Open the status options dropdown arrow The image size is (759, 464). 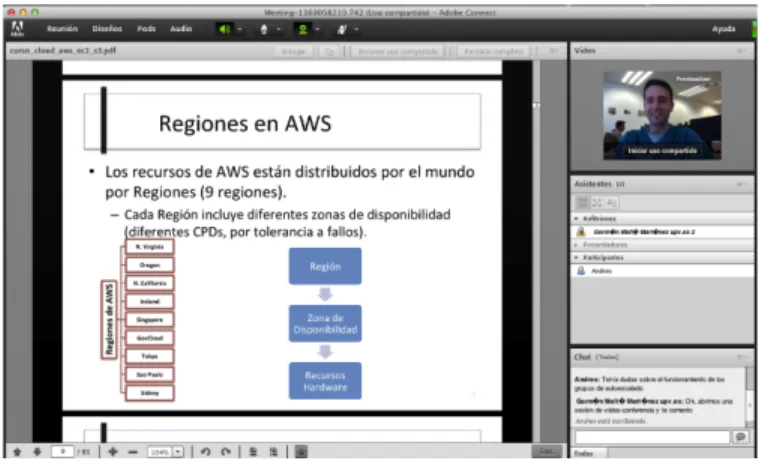point(356,30)
